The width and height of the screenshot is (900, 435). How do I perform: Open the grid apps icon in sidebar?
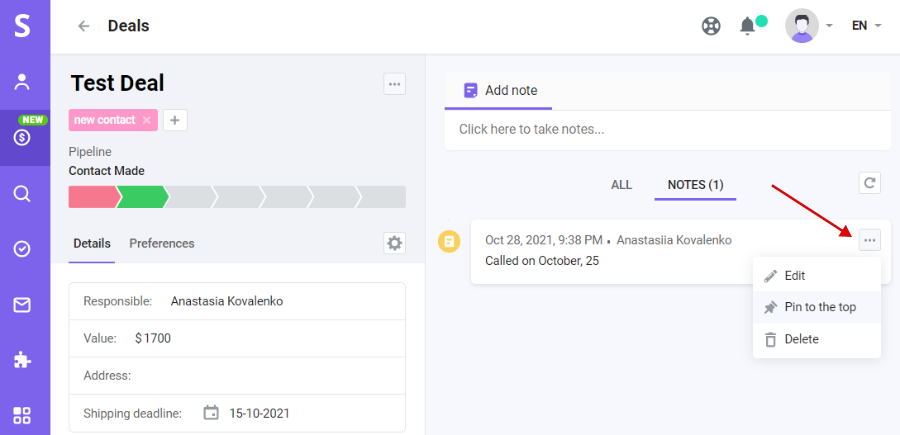point(22,415)
